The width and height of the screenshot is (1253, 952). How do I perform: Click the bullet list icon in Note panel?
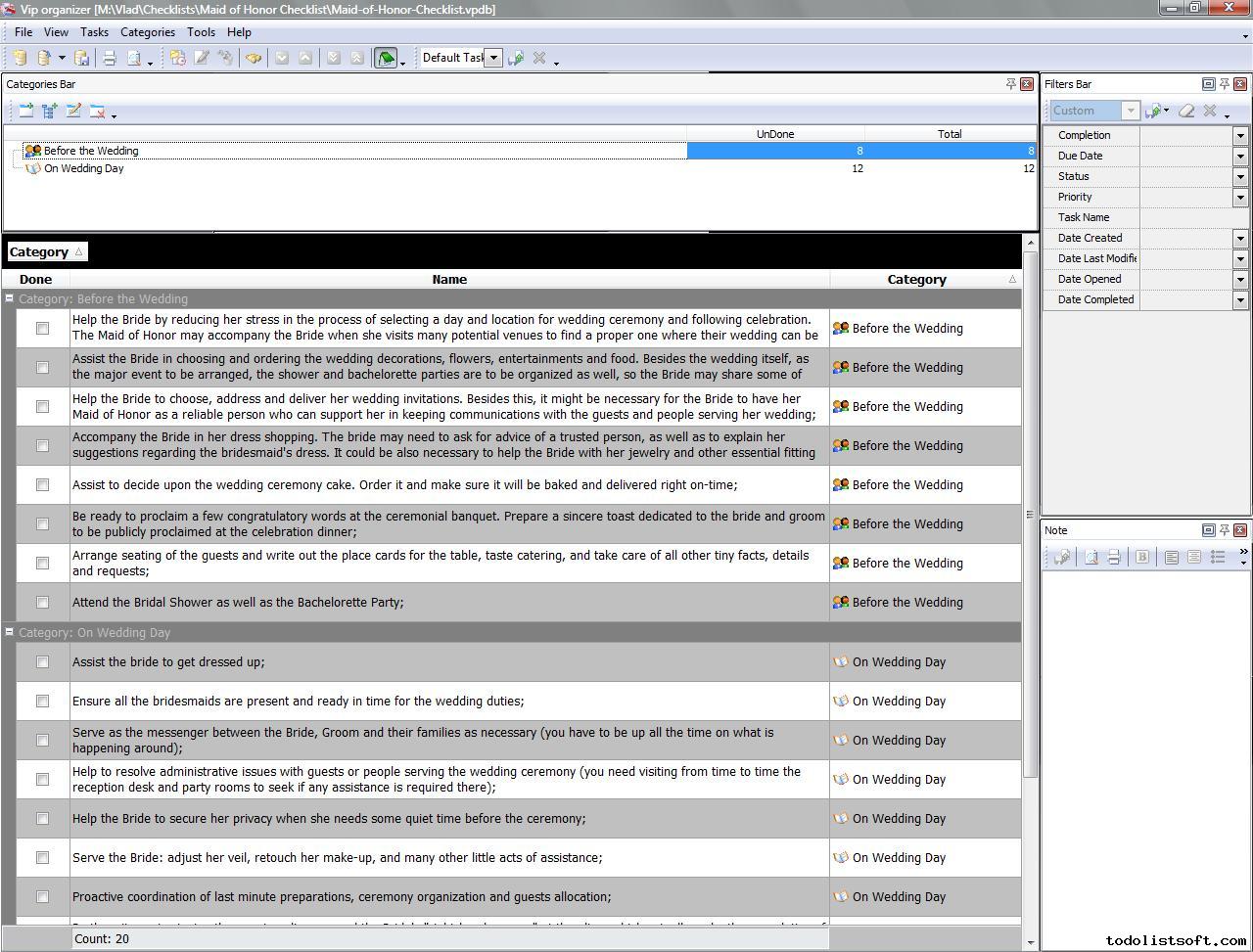[x=1218, y=557]
